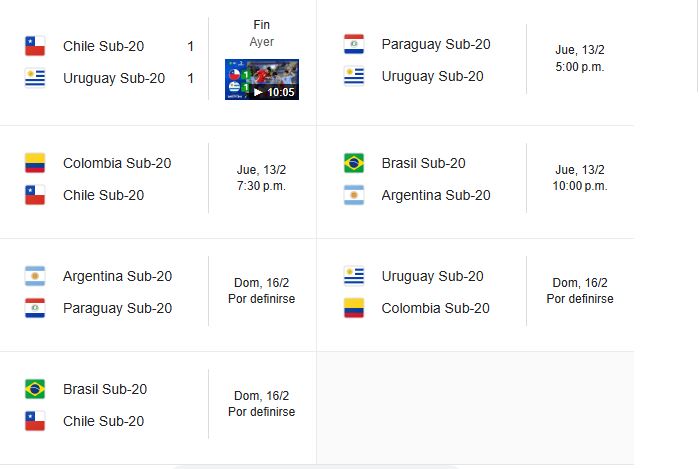
Task: Select Uruguay flag in Uruguay vs Colombia match
Action: (x=354, y=276)
